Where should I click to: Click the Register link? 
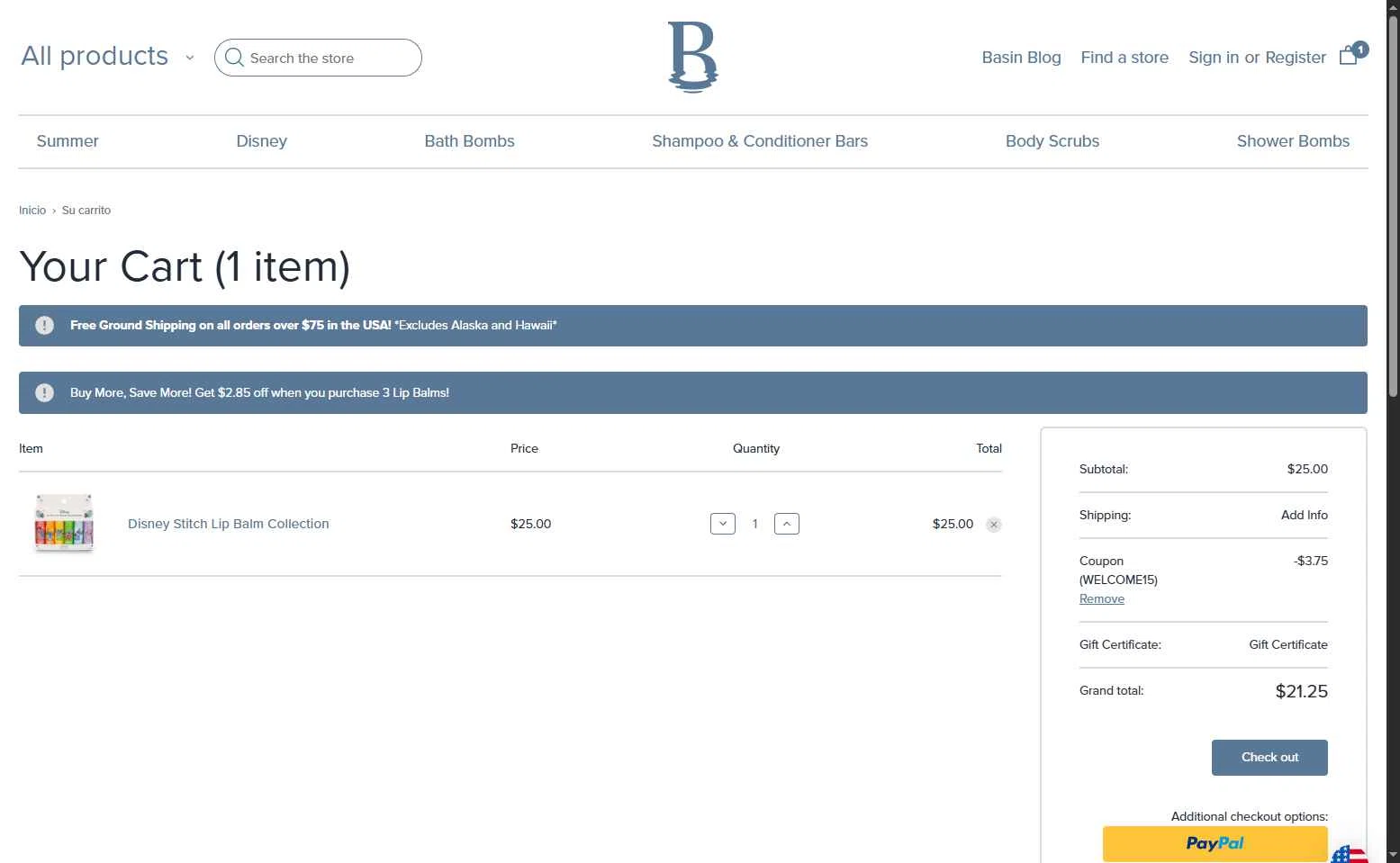coord(1296,58)
